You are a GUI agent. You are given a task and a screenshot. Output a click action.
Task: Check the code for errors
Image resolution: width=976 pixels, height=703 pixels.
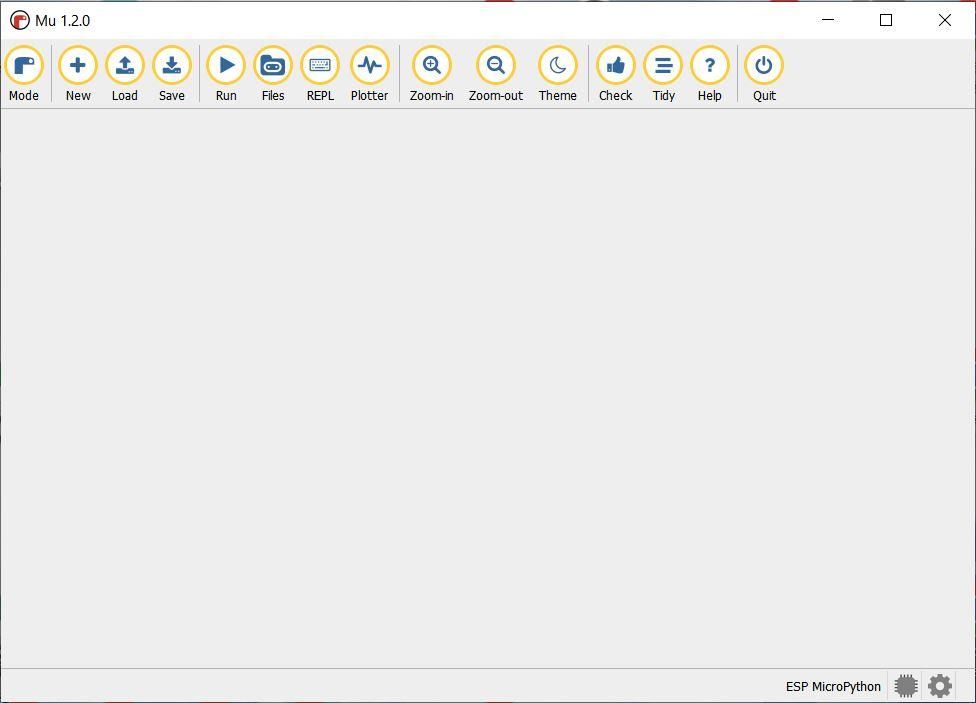[616, 73]
